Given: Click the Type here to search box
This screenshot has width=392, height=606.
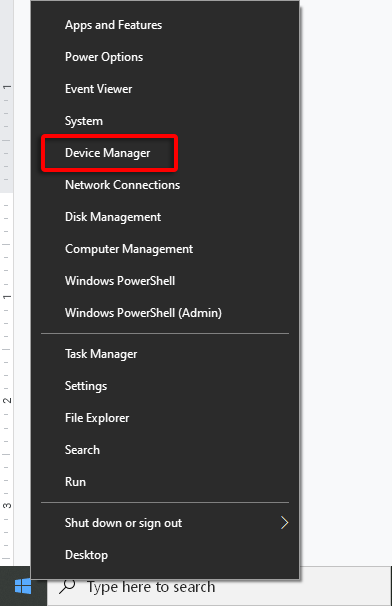Looking at the screenshot, I should click(x=220, y=586).
